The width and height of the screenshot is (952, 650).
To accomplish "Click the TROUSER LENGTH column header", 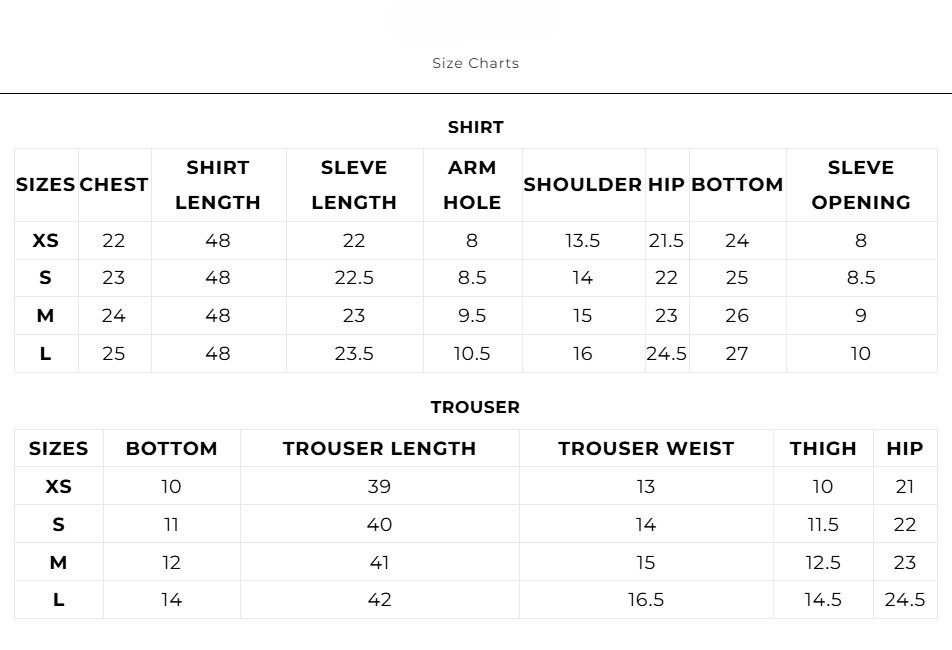I will [379, 449].
